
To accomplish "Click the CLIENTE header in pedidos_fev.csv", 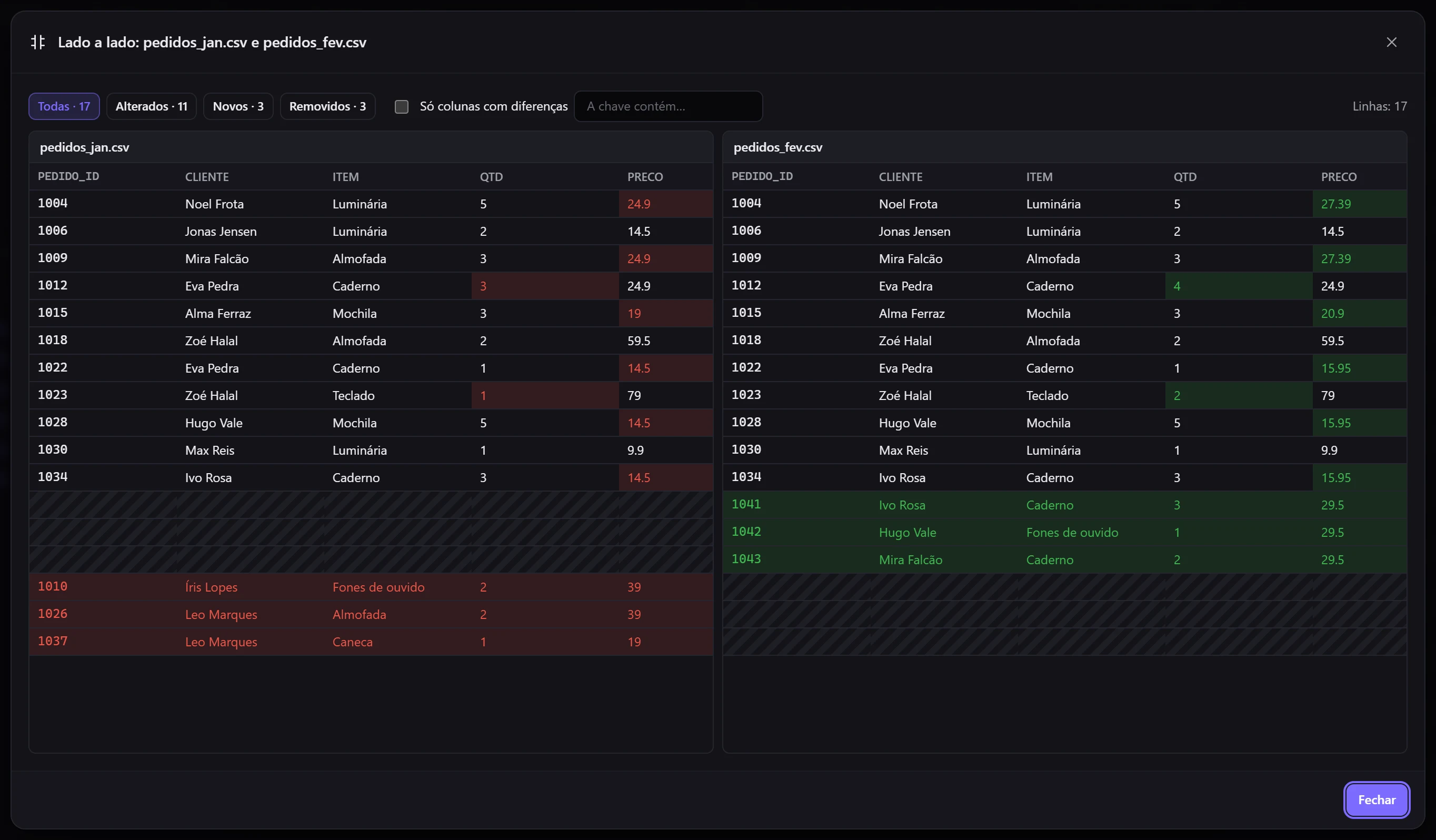I will [x=900, y=177].
